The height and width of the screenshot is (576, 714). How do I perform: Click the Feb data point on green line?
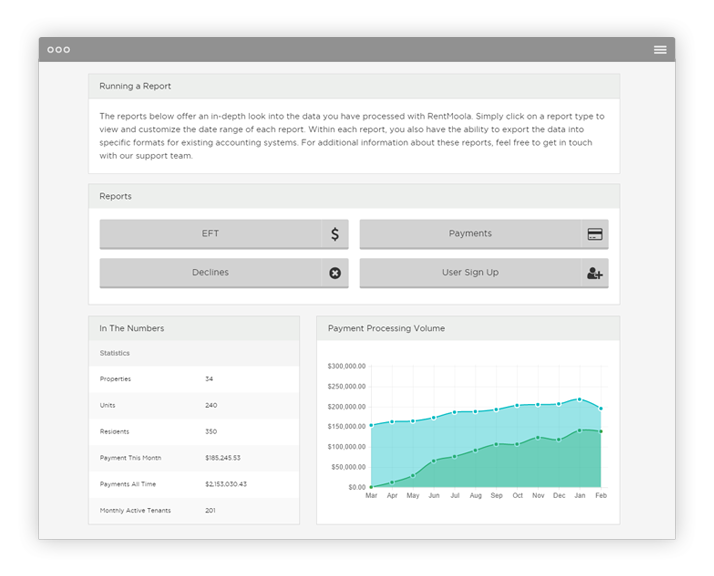point(601,431)
